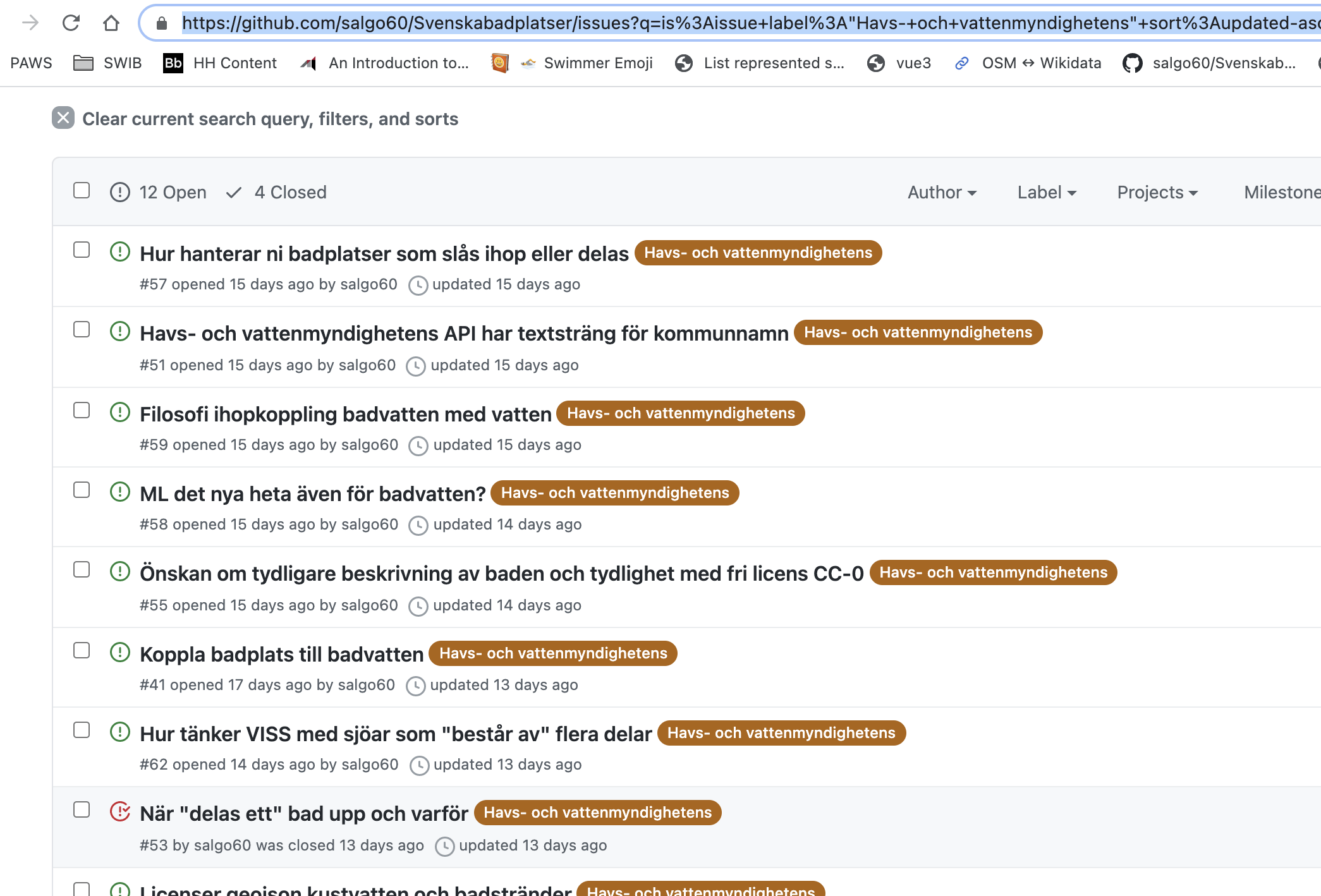Open the Label filter dropdown
The image size is (1321, 896).
point(1047,193)
